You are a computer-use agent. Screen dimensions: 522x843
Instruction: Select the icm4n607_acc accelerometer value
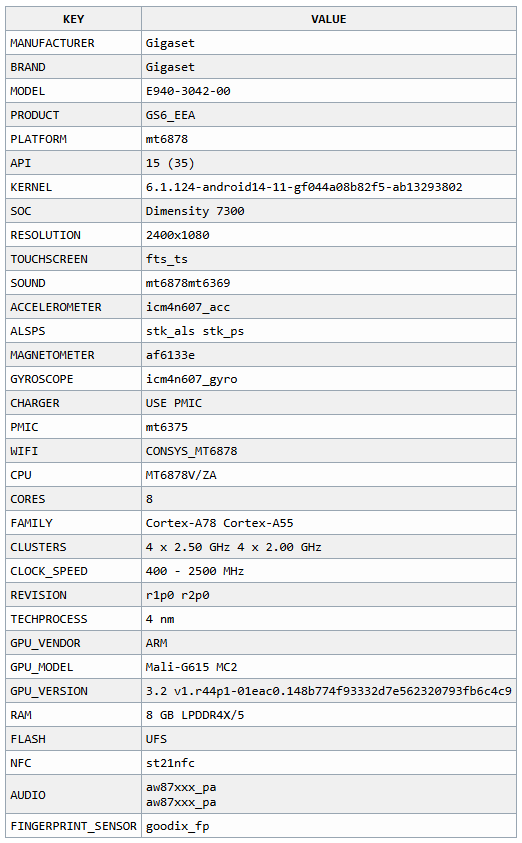(x=188, y=307)
